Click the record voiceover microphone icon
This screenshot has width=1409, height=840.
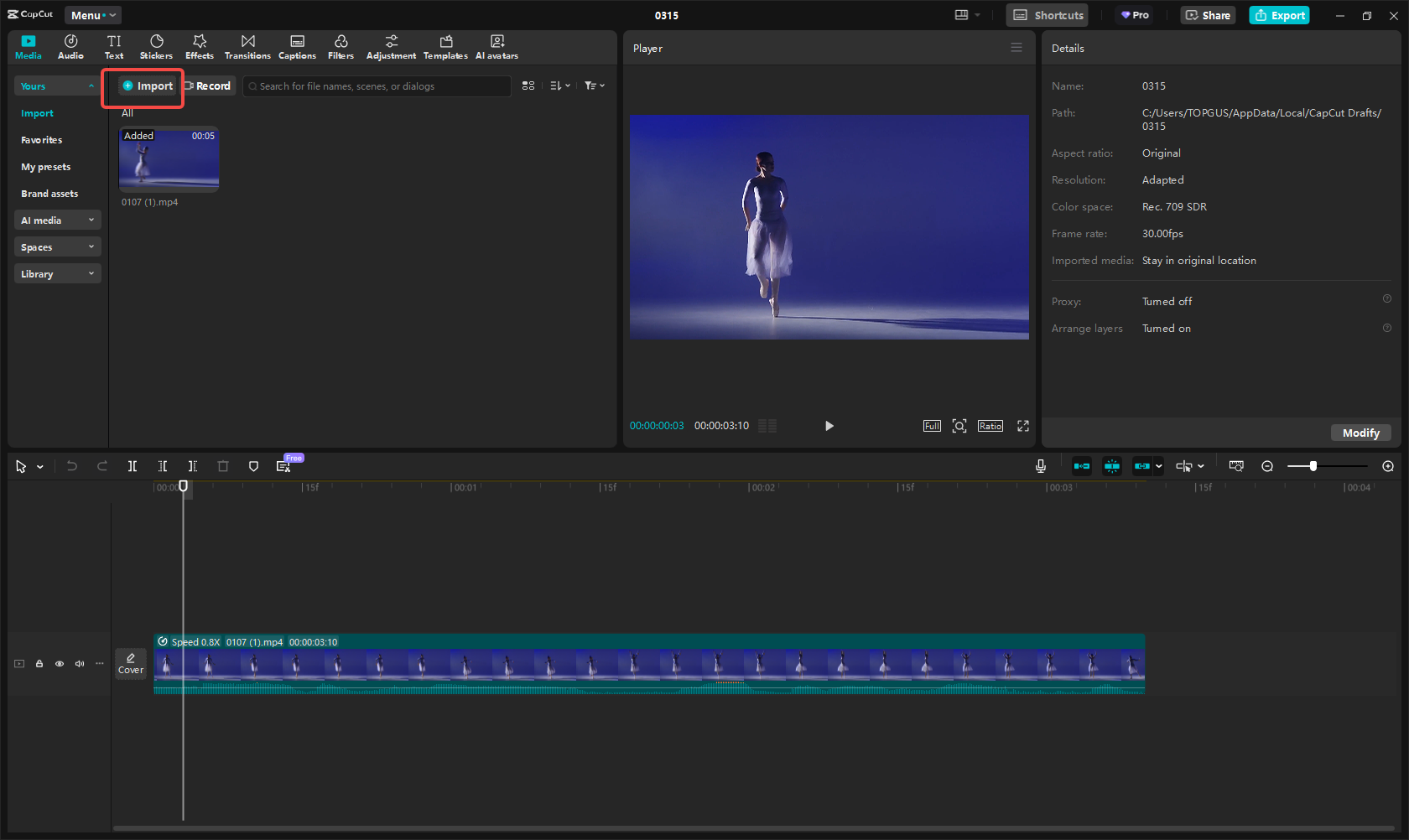(1040, 466)
